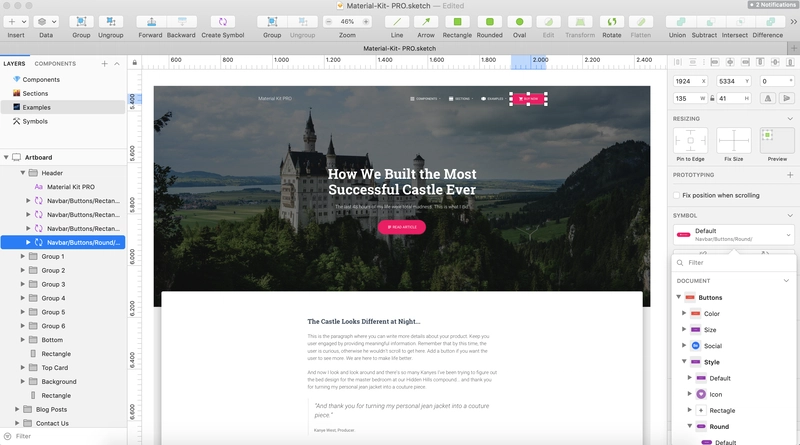The width and height of the screenshot is (800, 445).
Task: Click the Create Symbol tool
Action: click(223, 21)
